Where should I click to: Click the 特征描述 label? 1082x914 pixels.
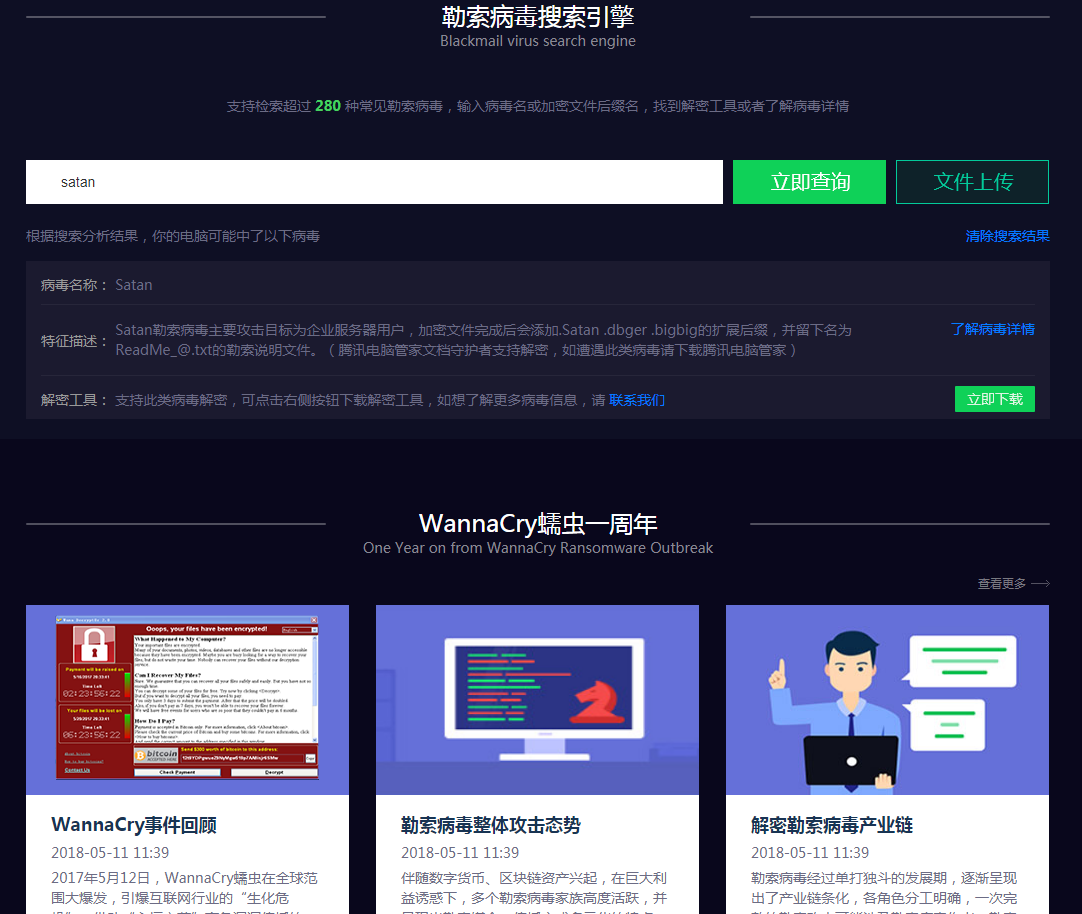pos(74,341)
